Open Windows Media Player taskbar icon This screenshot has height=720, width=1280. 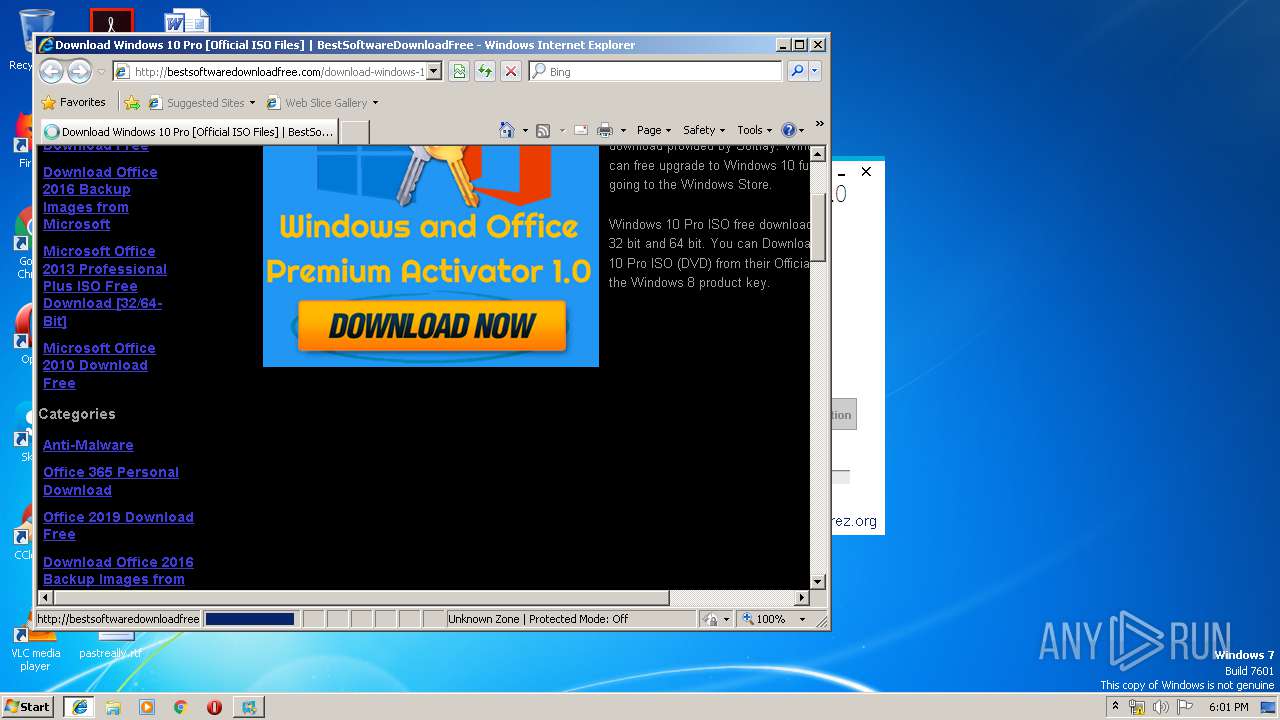tap(147, 706)
